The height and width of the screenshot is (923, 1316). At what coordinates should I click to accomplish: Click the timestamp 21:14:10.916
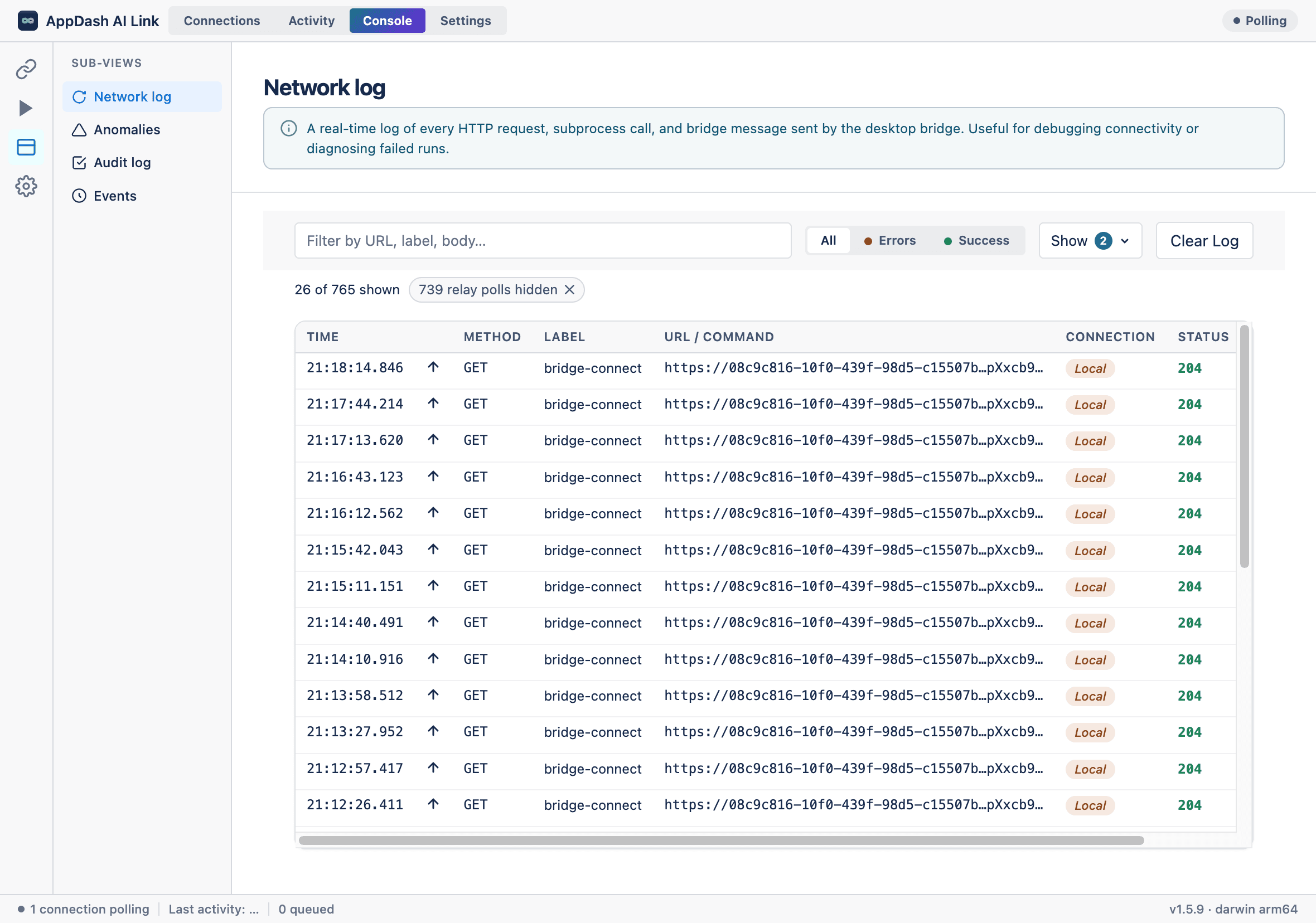[355, 659]
